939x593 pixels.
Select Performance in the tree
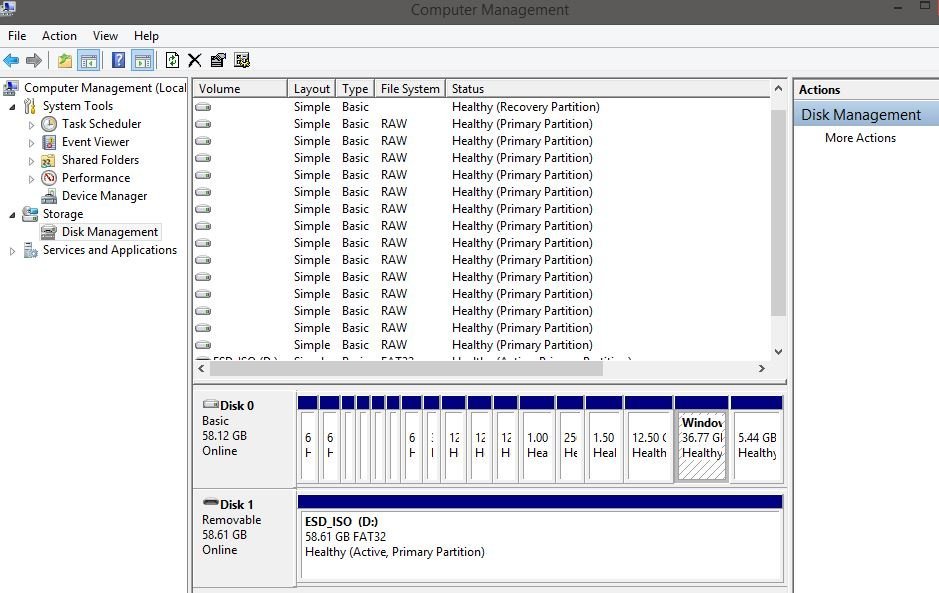(x=96, y=178)
